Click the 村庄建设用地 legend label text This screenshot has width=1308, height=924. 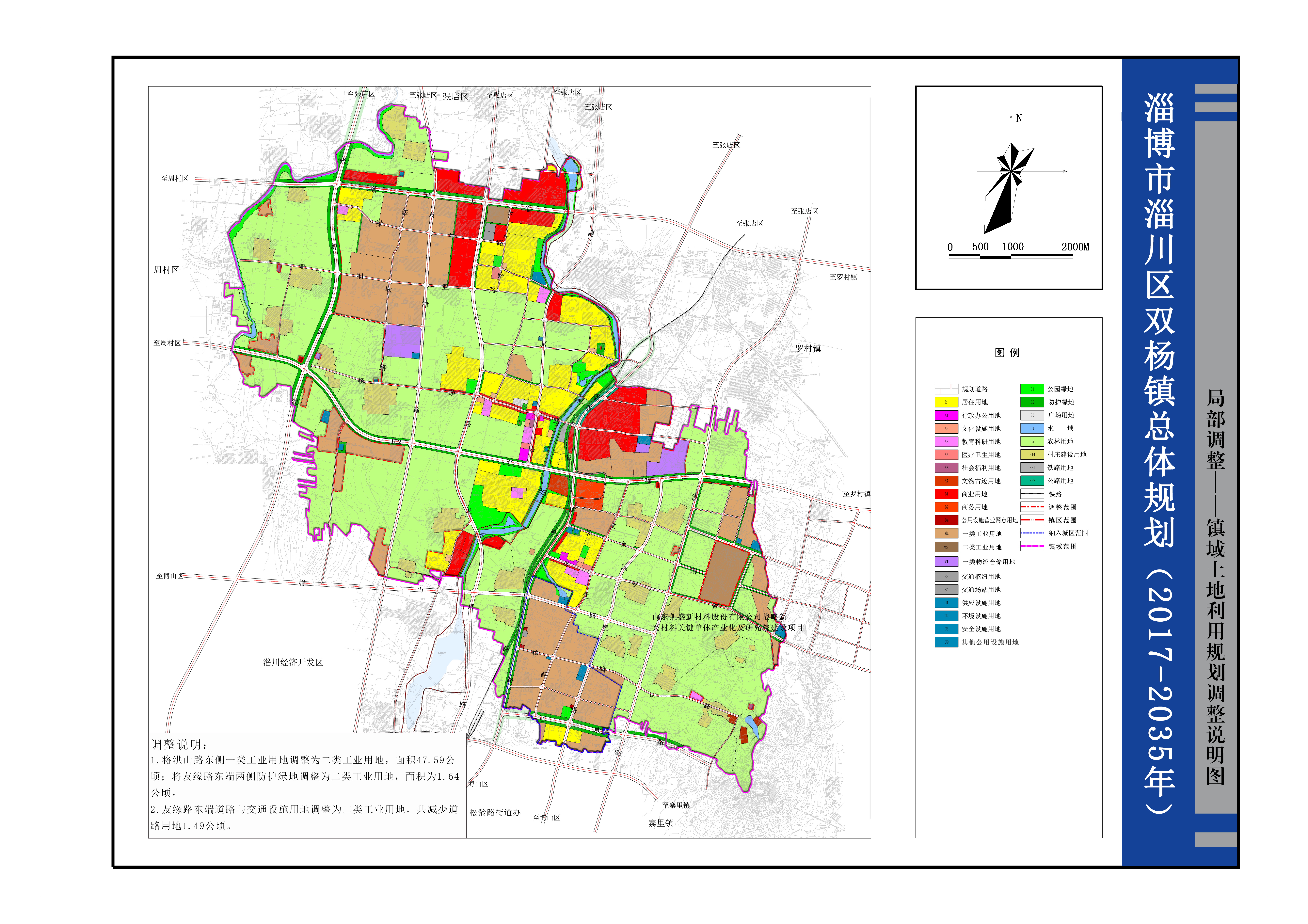1067,455
